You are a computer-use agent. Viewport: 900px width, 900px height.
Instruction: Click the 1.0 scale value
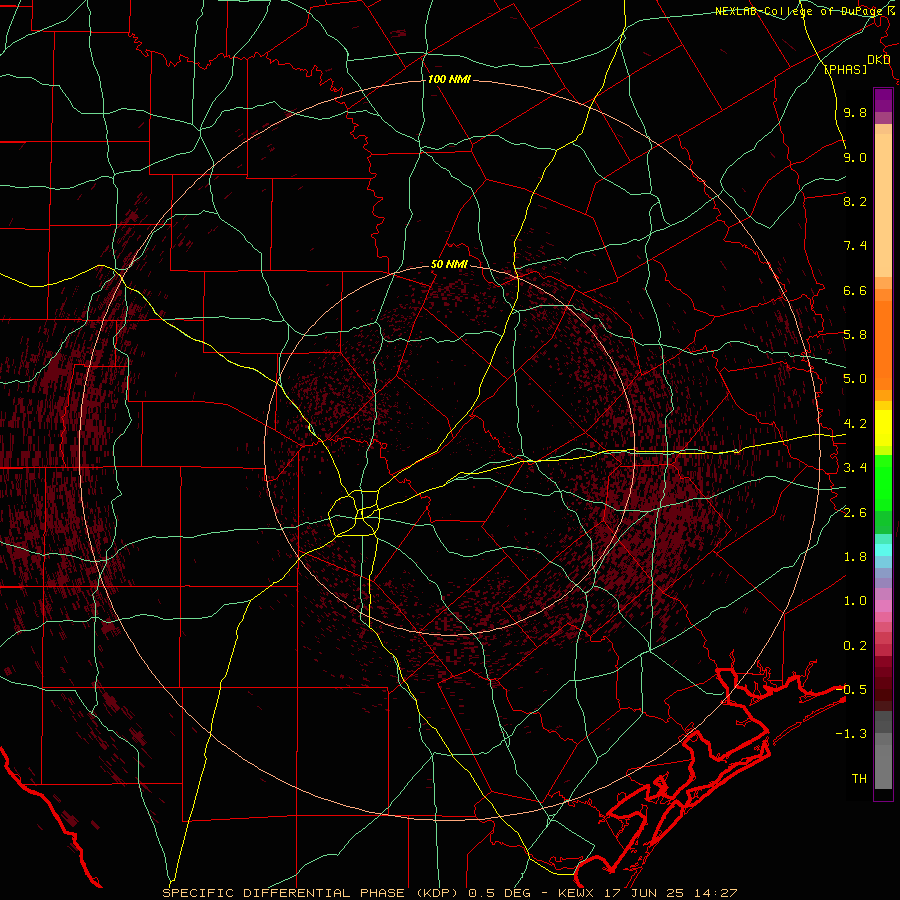(855, 601)
